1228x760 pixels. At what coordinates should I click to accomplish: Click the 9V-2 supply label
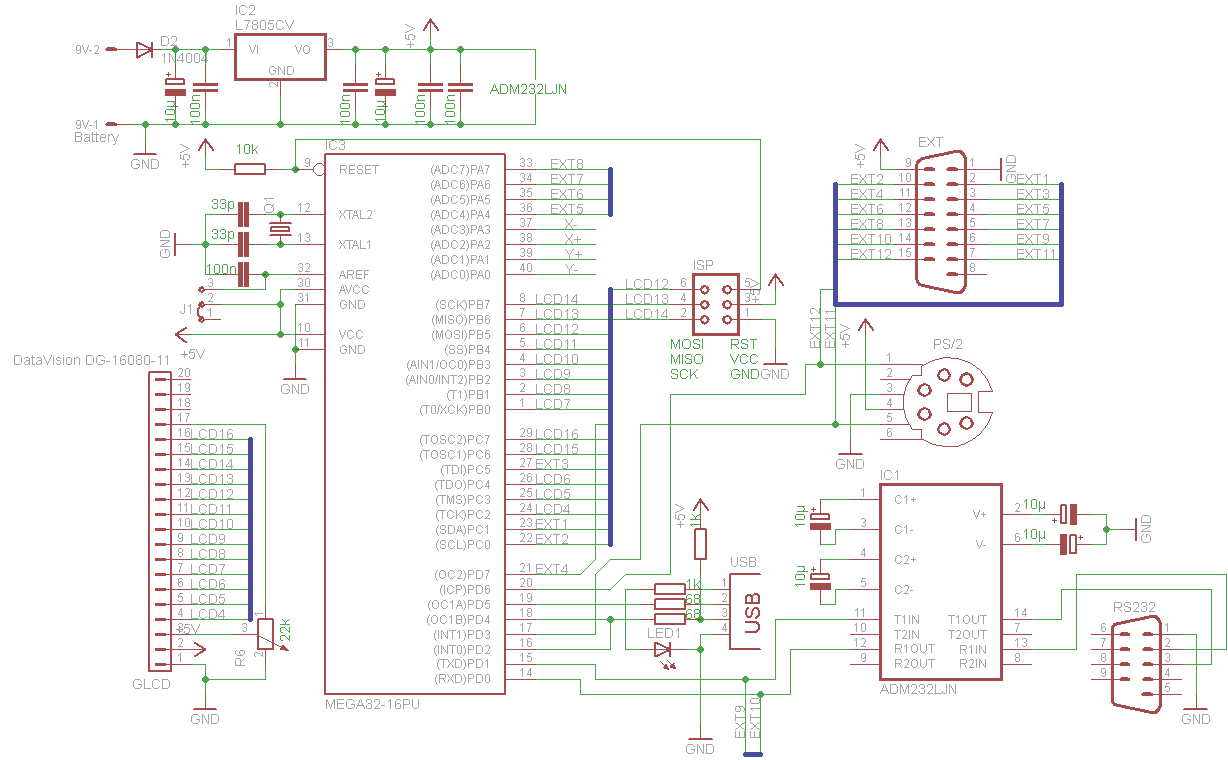(88, 49)
